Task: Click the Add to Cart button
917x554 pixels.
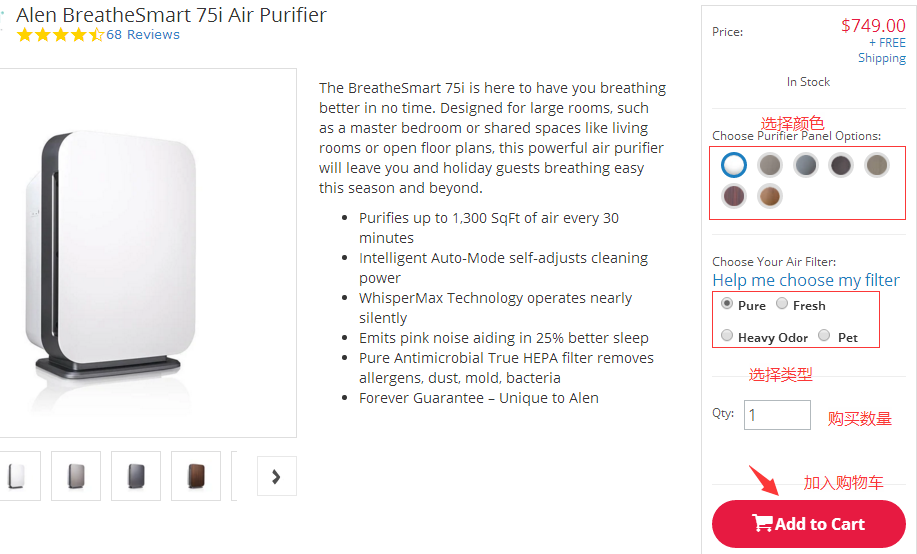Action: click(x=808, y=524)
